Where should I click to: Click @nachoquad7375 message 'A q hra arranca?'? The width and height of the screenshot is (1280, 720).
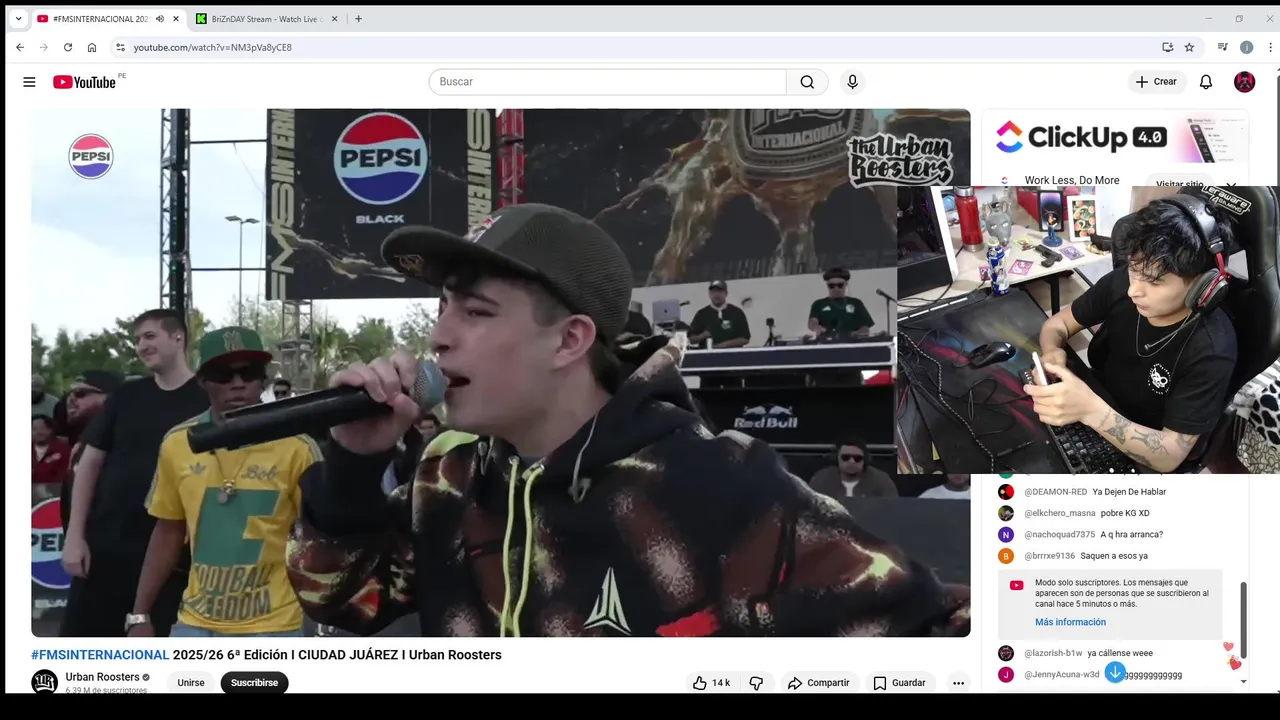click(x=1131, y=535)
